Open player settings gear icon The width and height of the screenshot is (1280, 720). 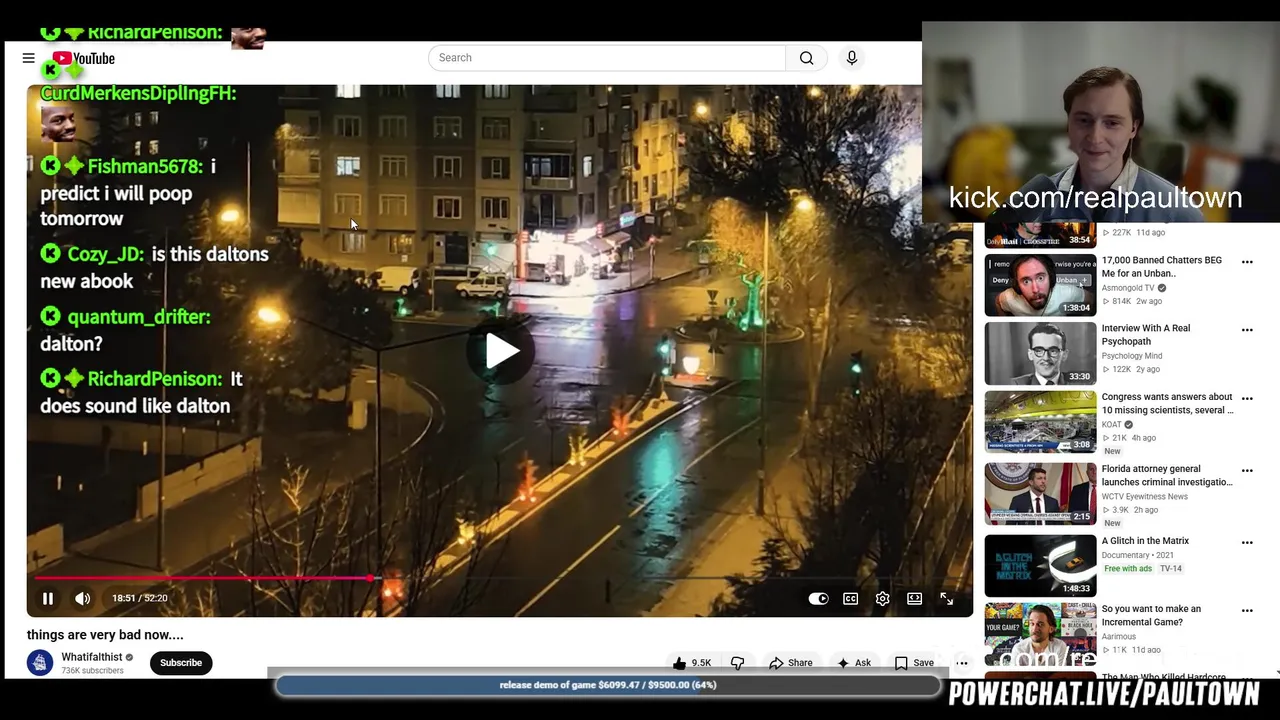[x=882, y=598]
